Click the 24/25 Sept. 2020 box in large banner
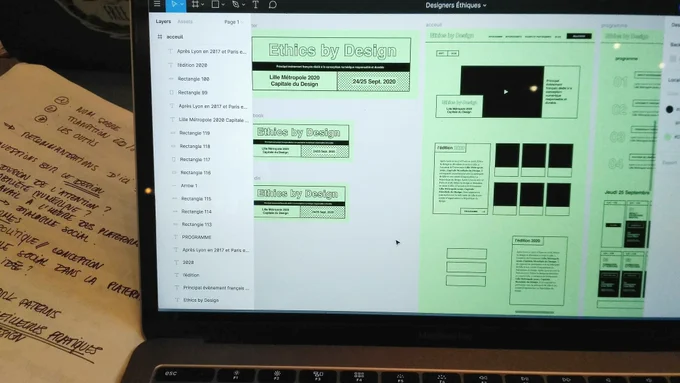This screenshot has height=383, width=680. point(374,81)
